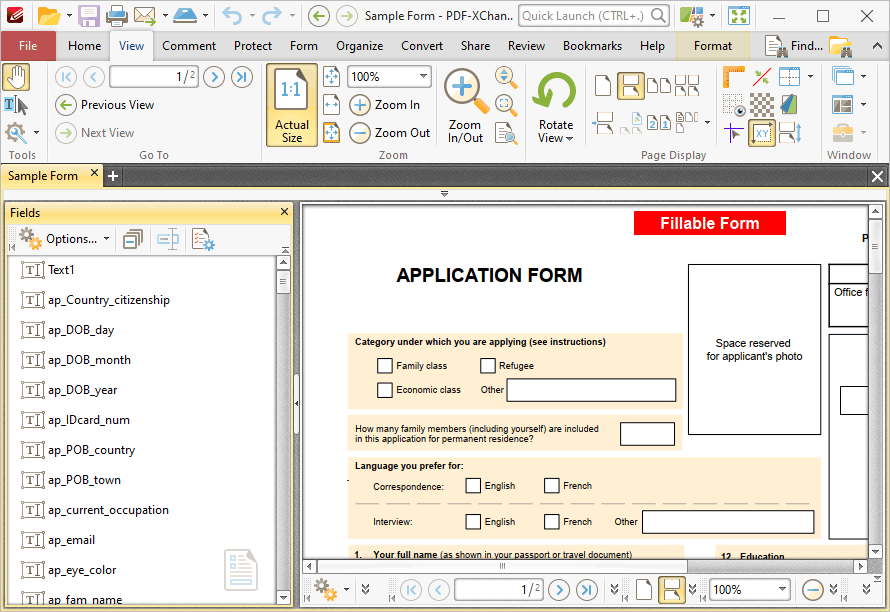Open a new tab with plus button

pyautogui.click(x=113, y=176)
